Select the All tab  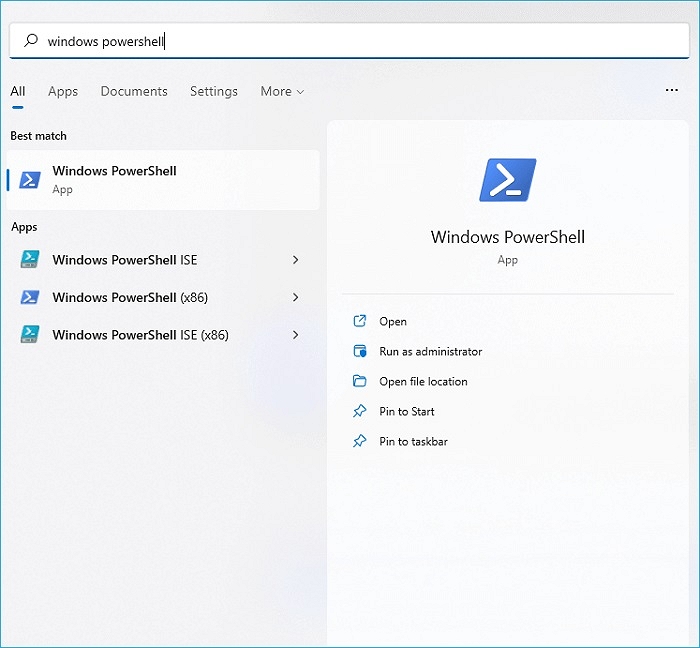tap(17, 91)
